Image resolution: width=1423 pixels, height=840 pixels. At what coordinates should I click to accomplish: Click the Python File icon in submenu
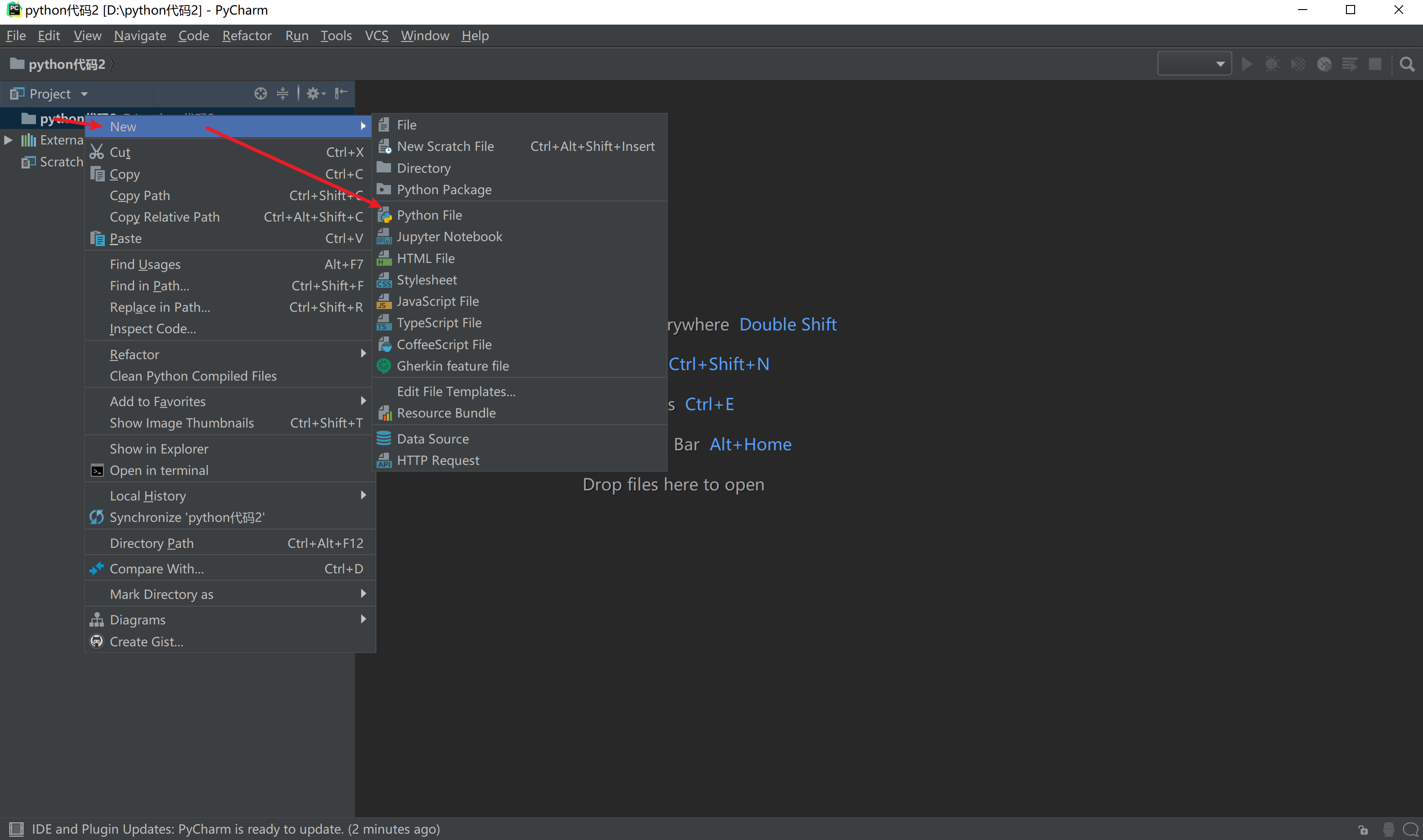[x=384, y=215]
